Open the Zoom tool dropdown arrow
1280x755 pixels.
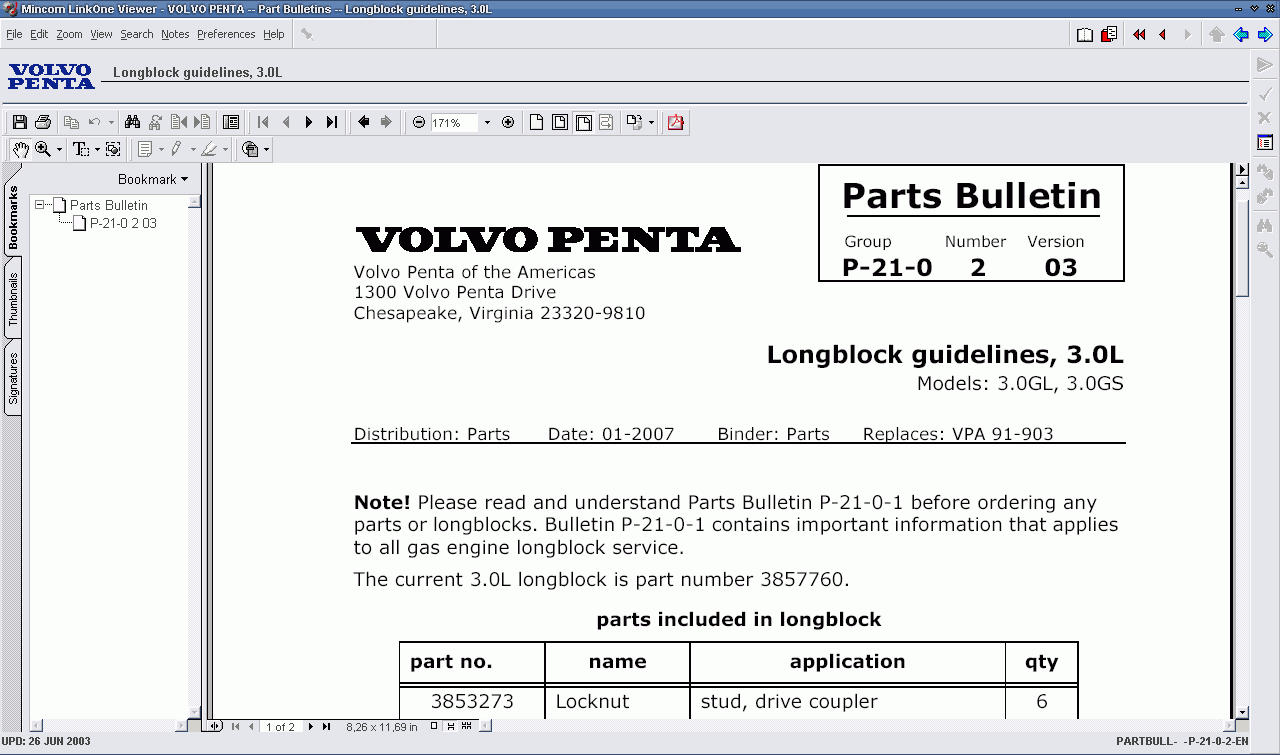coord(59,149)
